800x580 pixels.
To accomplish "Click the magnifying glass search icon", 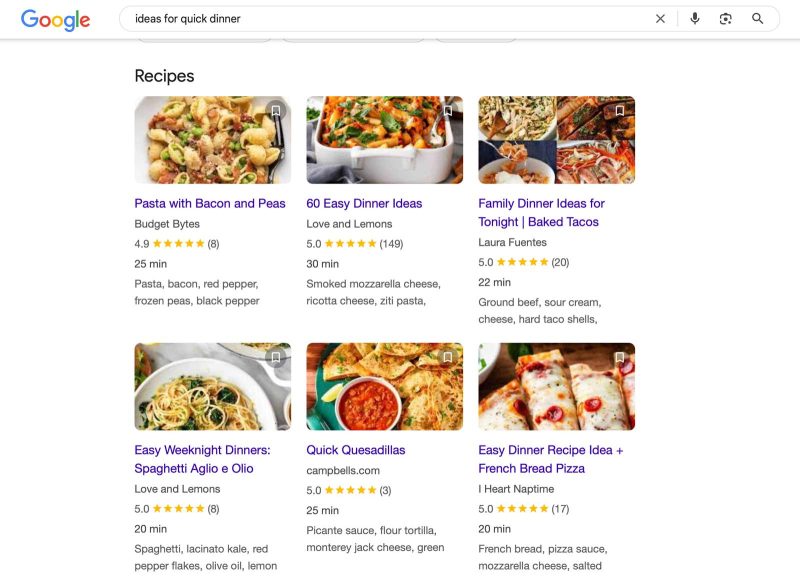I will click(x=759, y=18).
